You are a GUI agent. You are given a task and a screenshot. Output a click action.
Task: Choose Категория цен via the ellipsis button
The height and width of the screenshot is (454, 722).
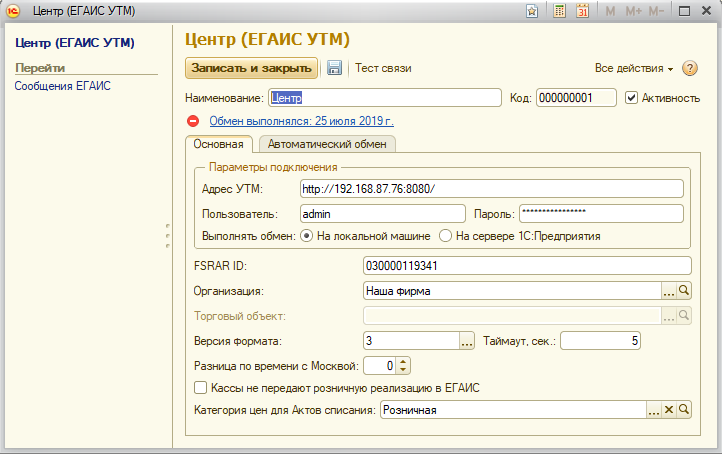(654, 410)
